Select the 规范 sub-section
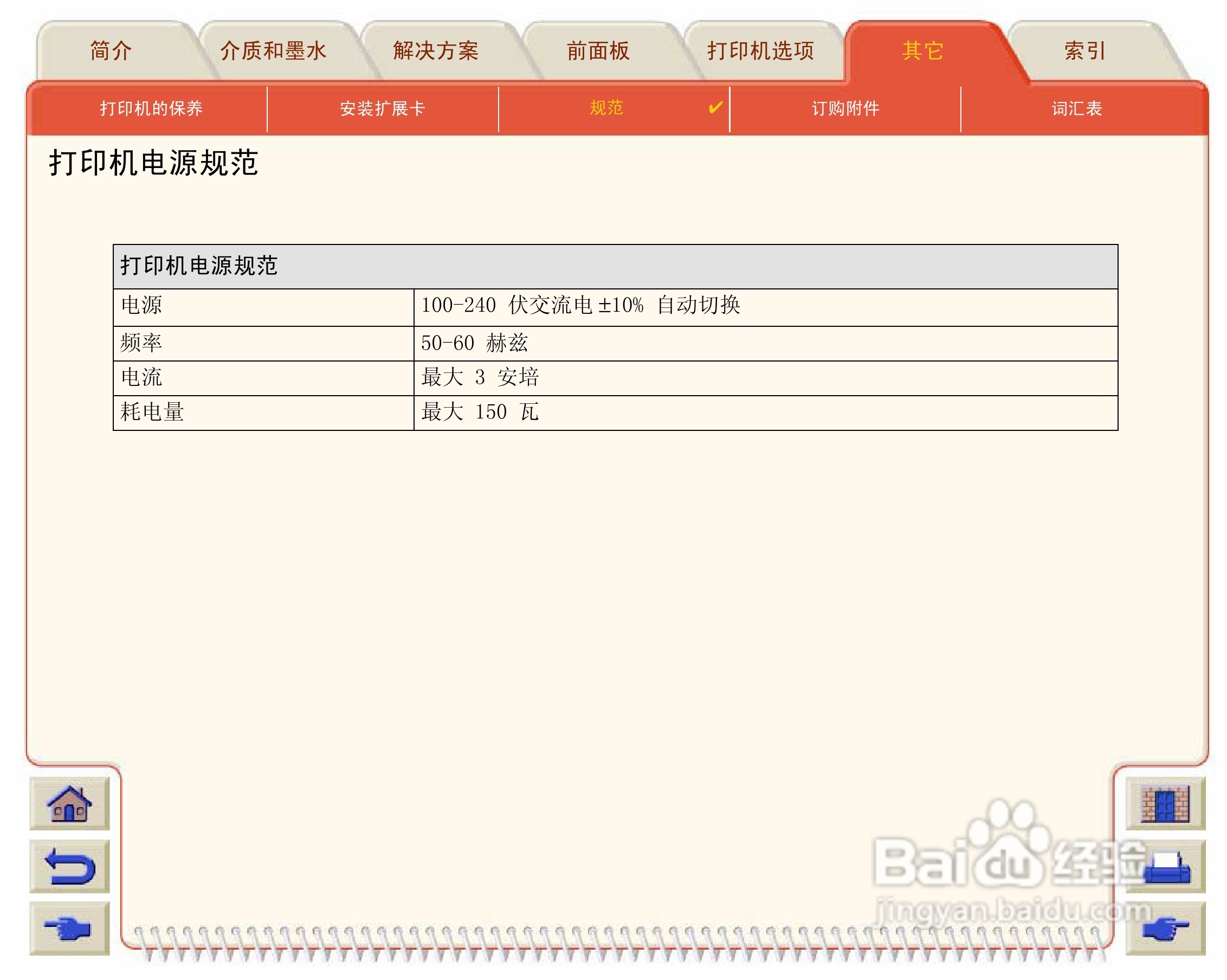The width and height of the screenshot is (1227, 980). 606,107
